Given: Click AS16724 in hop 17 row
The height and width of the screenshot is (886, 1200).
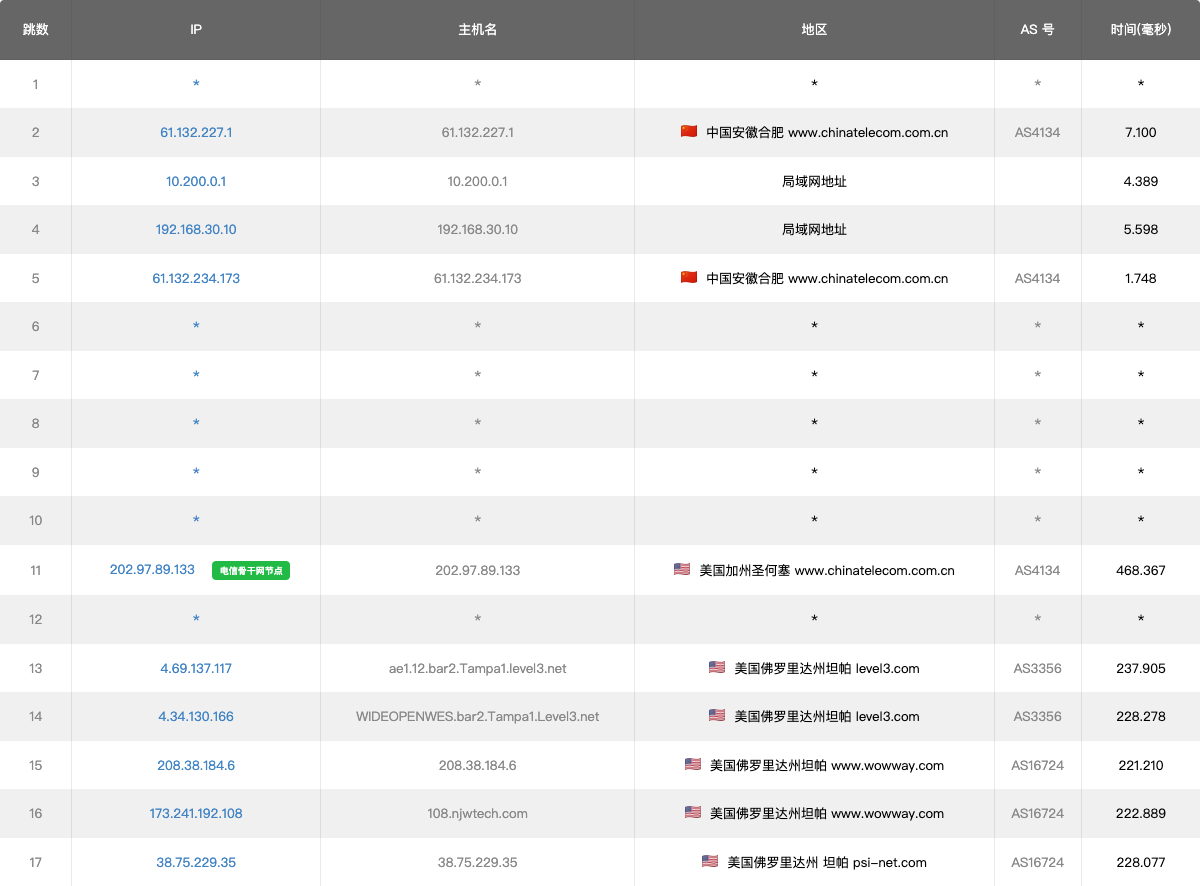Looking at the screenshot, I should 1038,862.
